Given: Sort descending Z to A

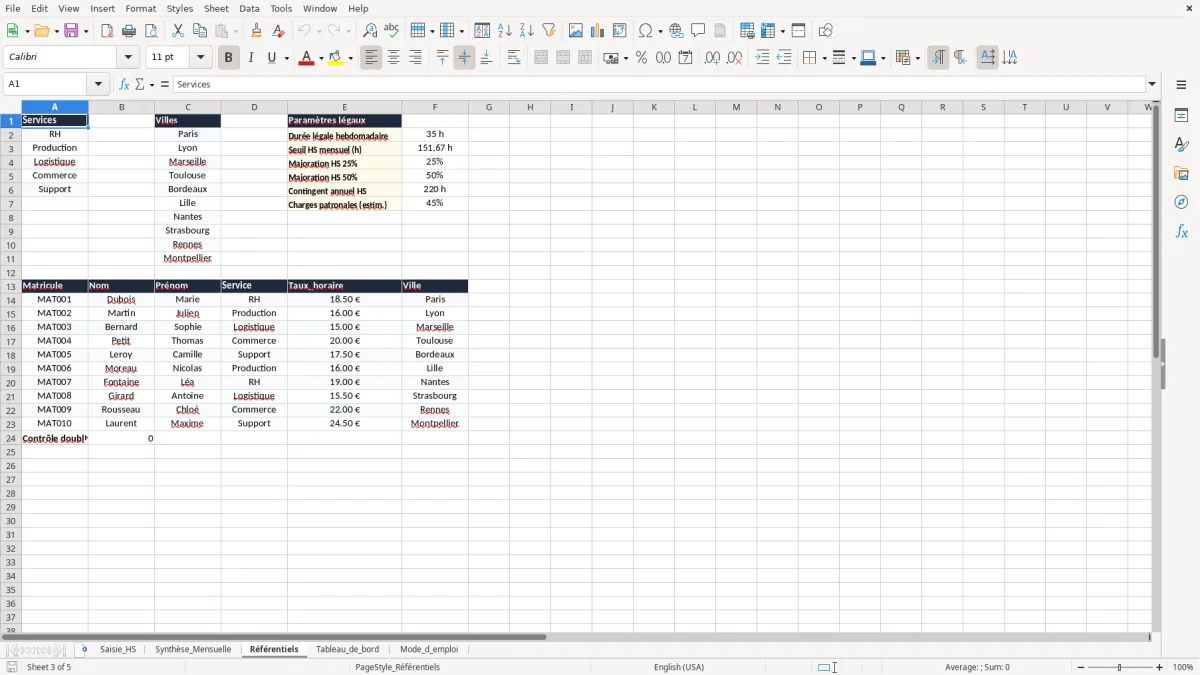Looking at the screenshot, I should pyautogui.click(x=527, y=31).
